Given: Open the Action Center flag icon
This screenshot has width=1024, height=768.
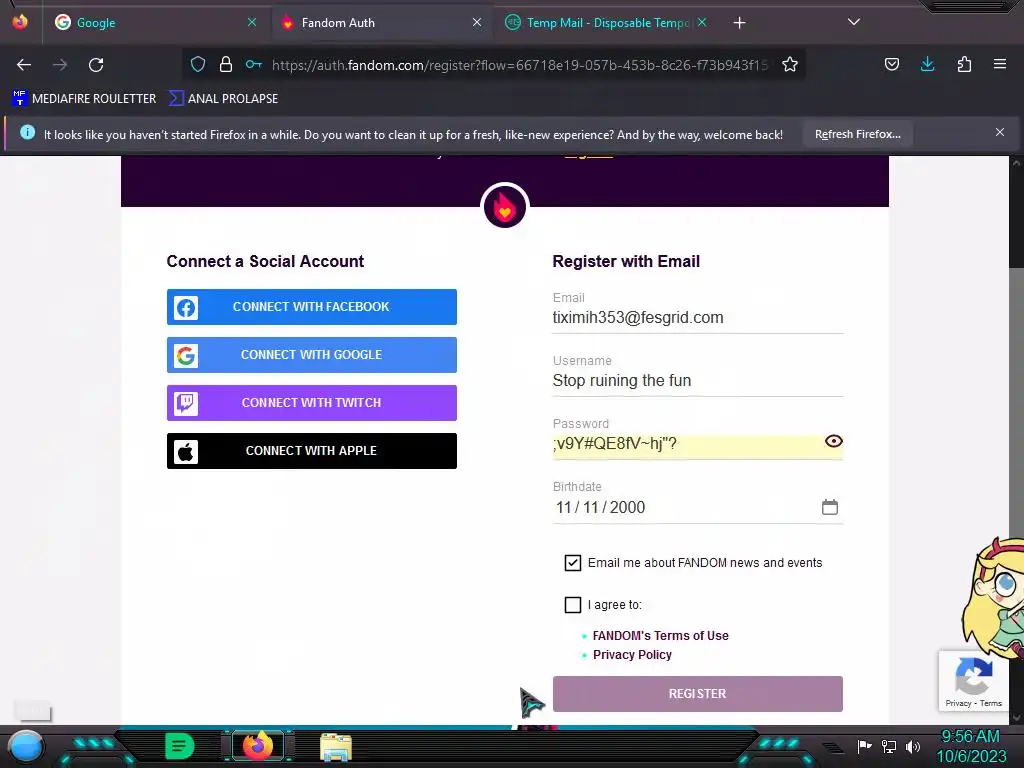Looking at the screenshot, I should tap(864, 746).
